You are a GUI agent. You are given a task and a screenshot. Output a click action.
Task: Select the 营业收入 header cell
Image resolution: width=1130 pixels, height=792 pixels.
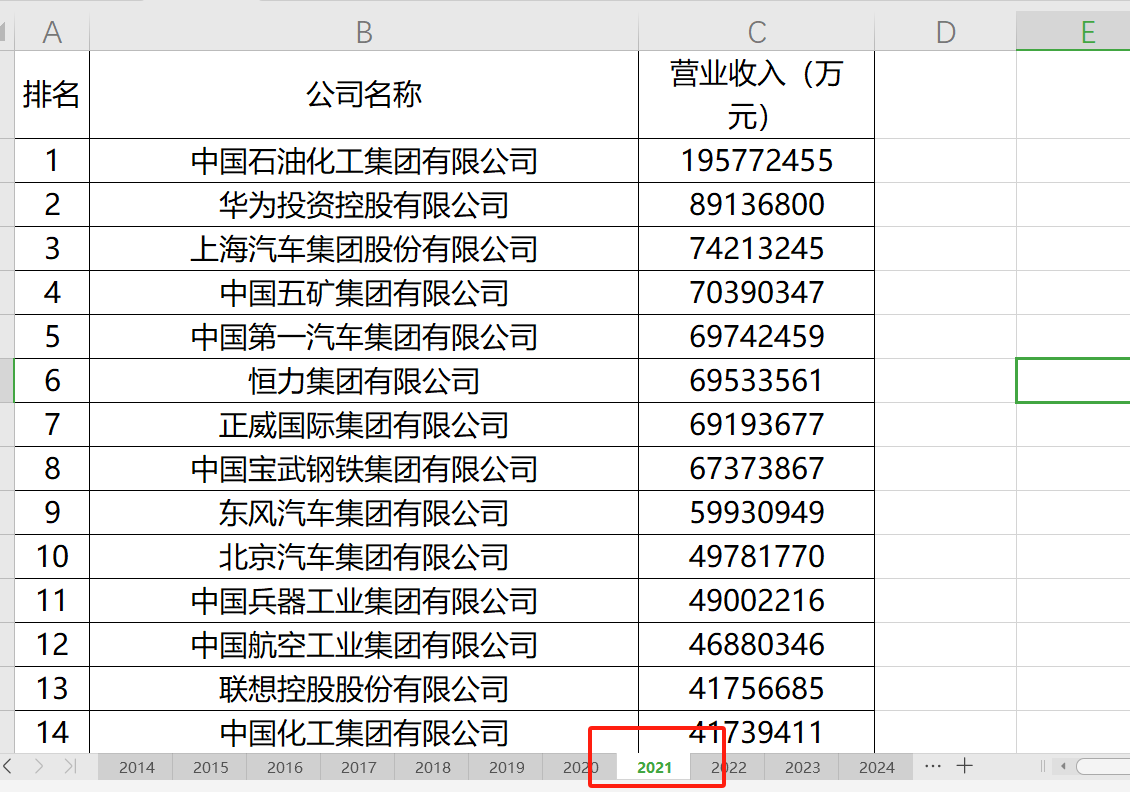(x=756, y=93)
